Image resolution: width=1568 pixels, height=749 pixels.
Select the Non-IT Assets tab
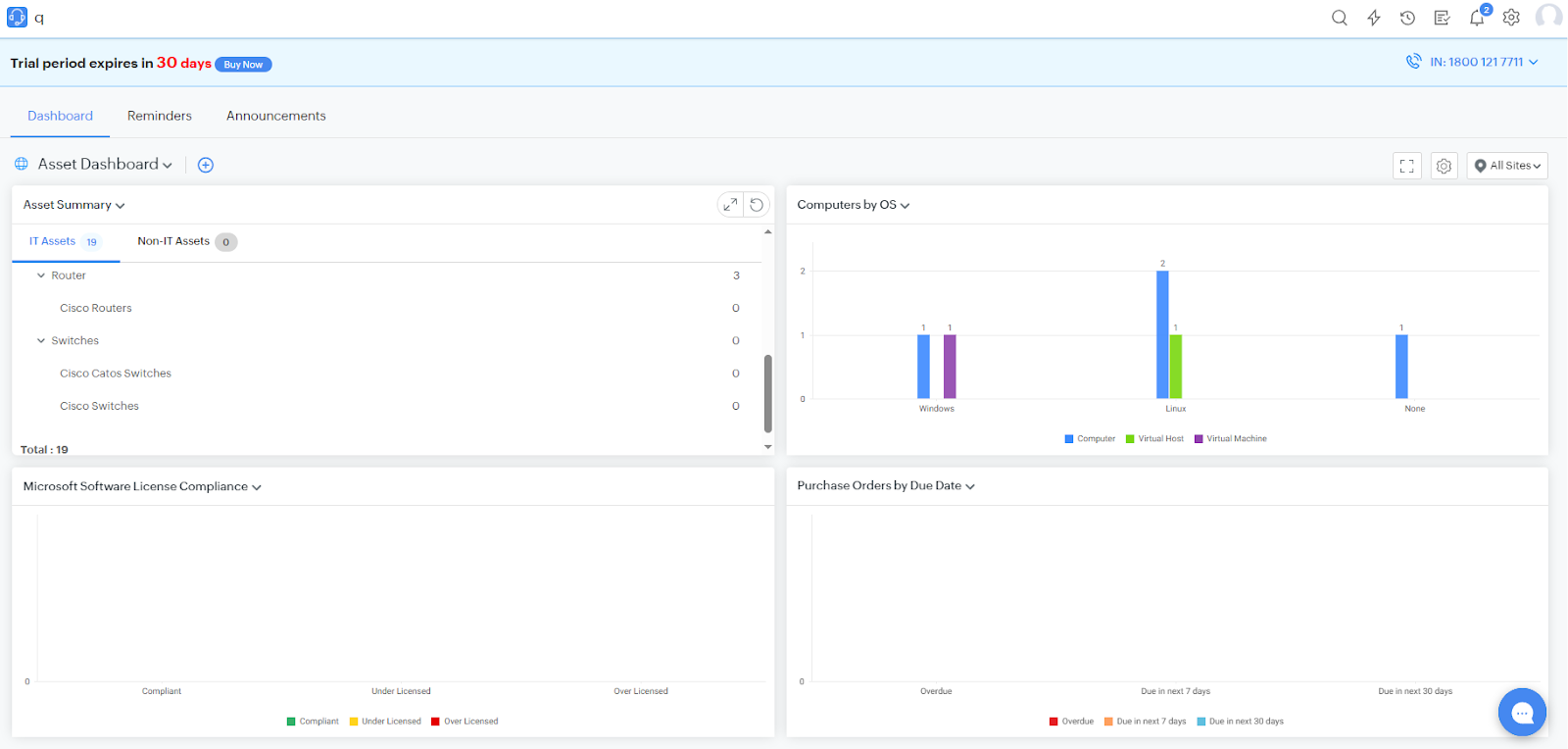tap(173, 241)
